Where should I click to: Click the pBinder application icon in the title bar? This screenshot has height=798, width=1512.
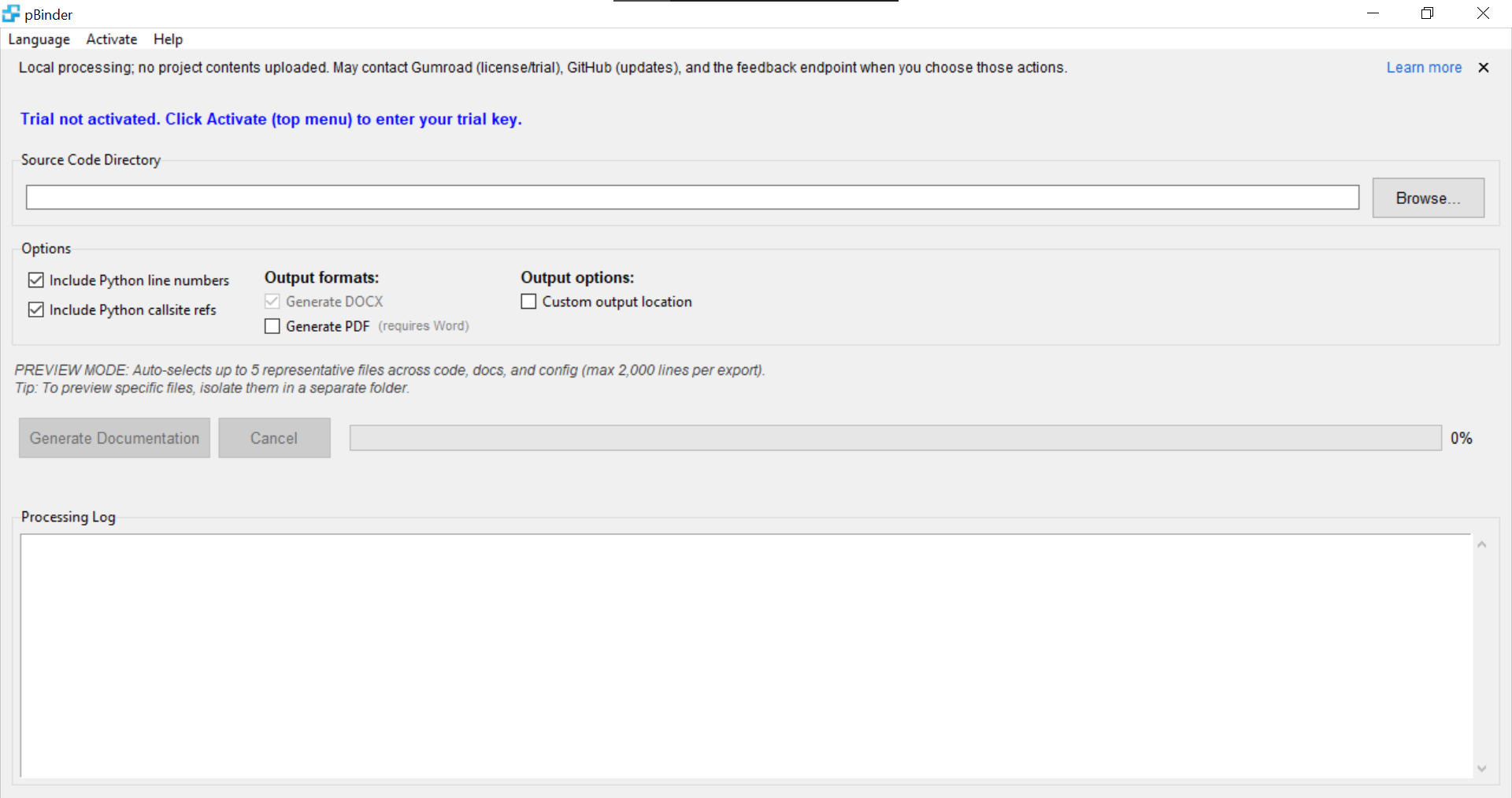coord(12,13)
